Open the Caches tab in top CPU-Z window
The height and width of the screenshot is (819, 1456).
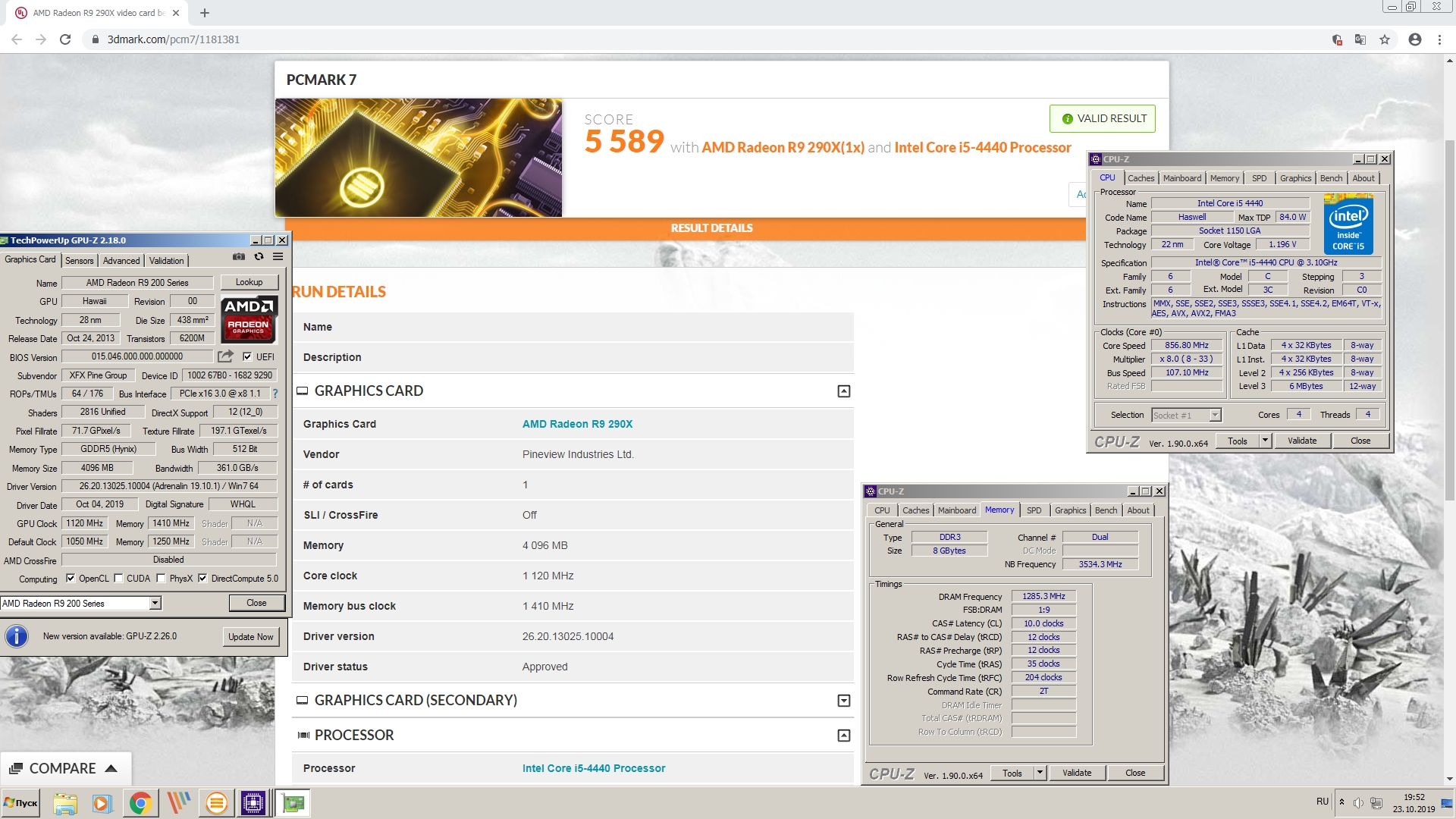(1141, 179)
